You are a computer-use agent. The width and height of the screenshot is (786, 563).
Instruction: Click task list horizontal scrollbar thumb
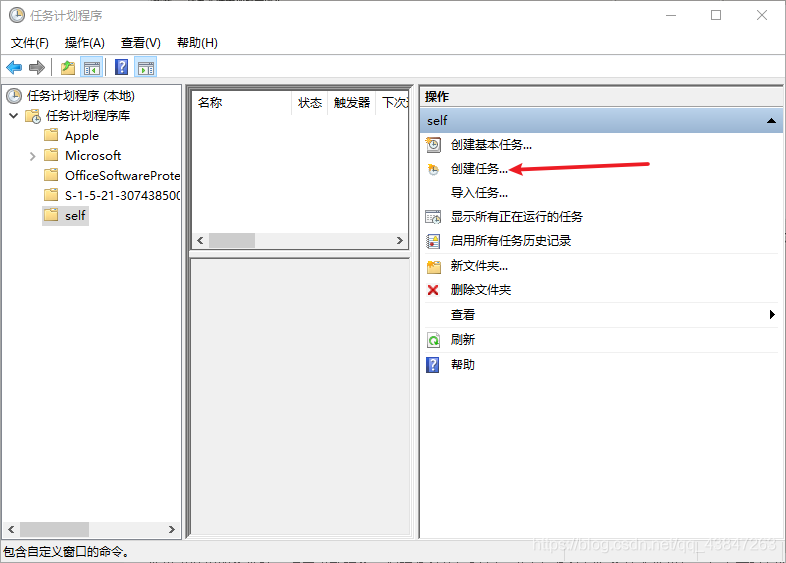click(x=232, y=241)
